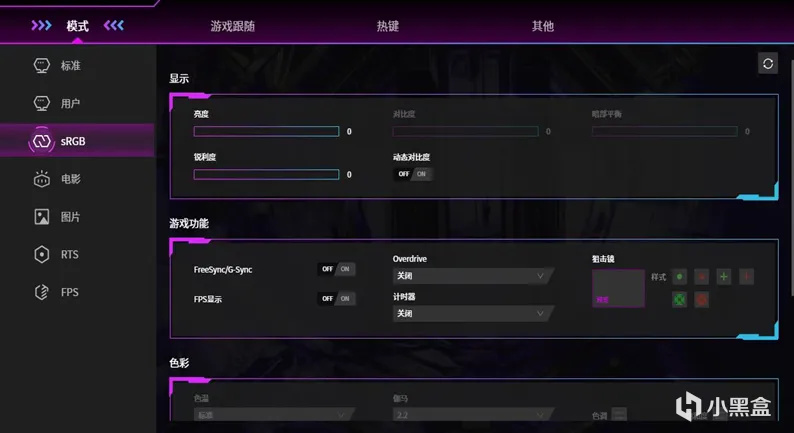Open the Overdrive dropdown
Screen dimensions: 794x433
pos(473,276)
